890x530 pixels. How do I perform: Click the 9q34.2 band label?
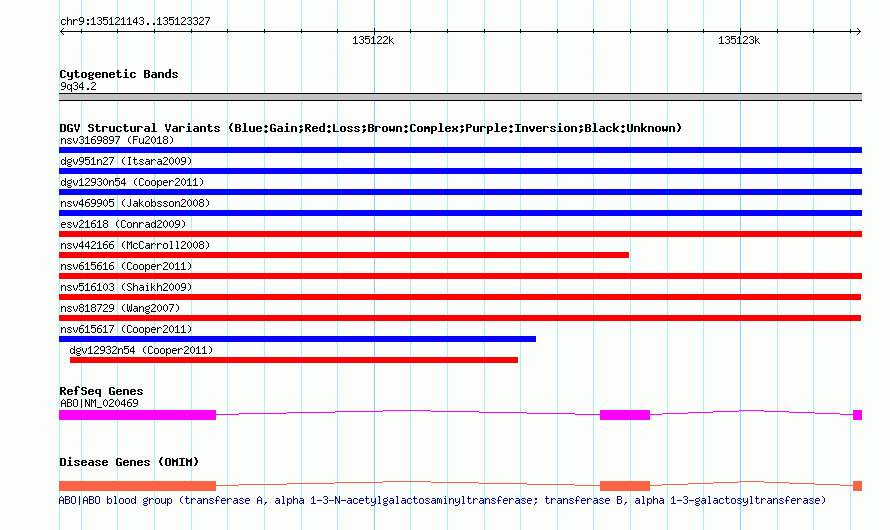78,86
